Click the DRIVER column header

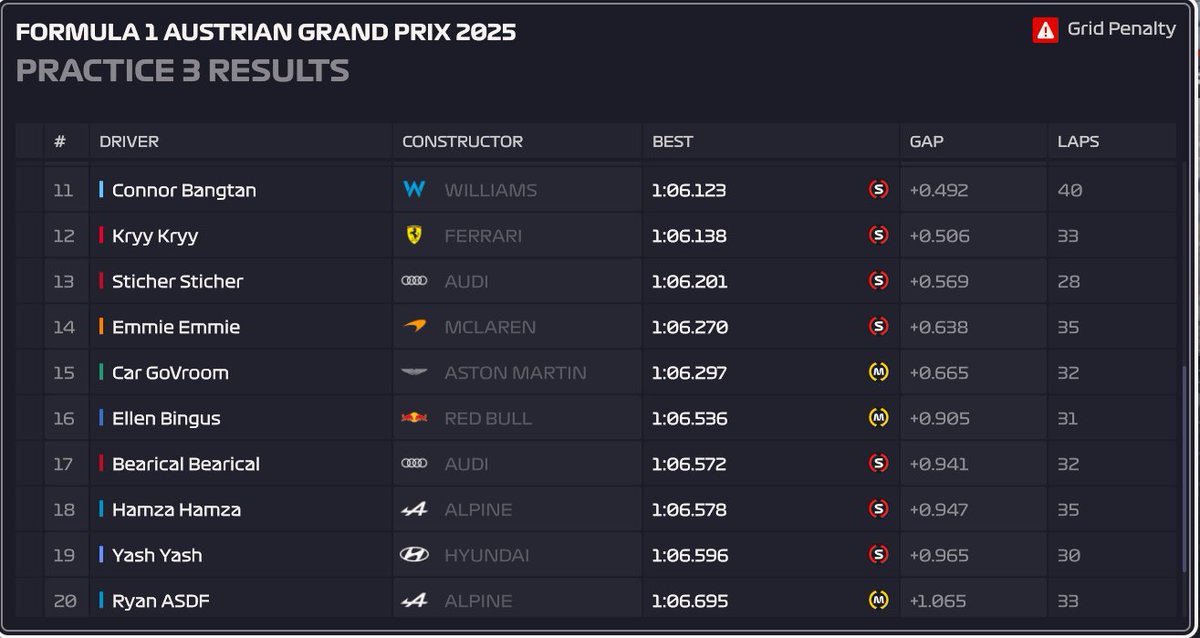point(129,142)
